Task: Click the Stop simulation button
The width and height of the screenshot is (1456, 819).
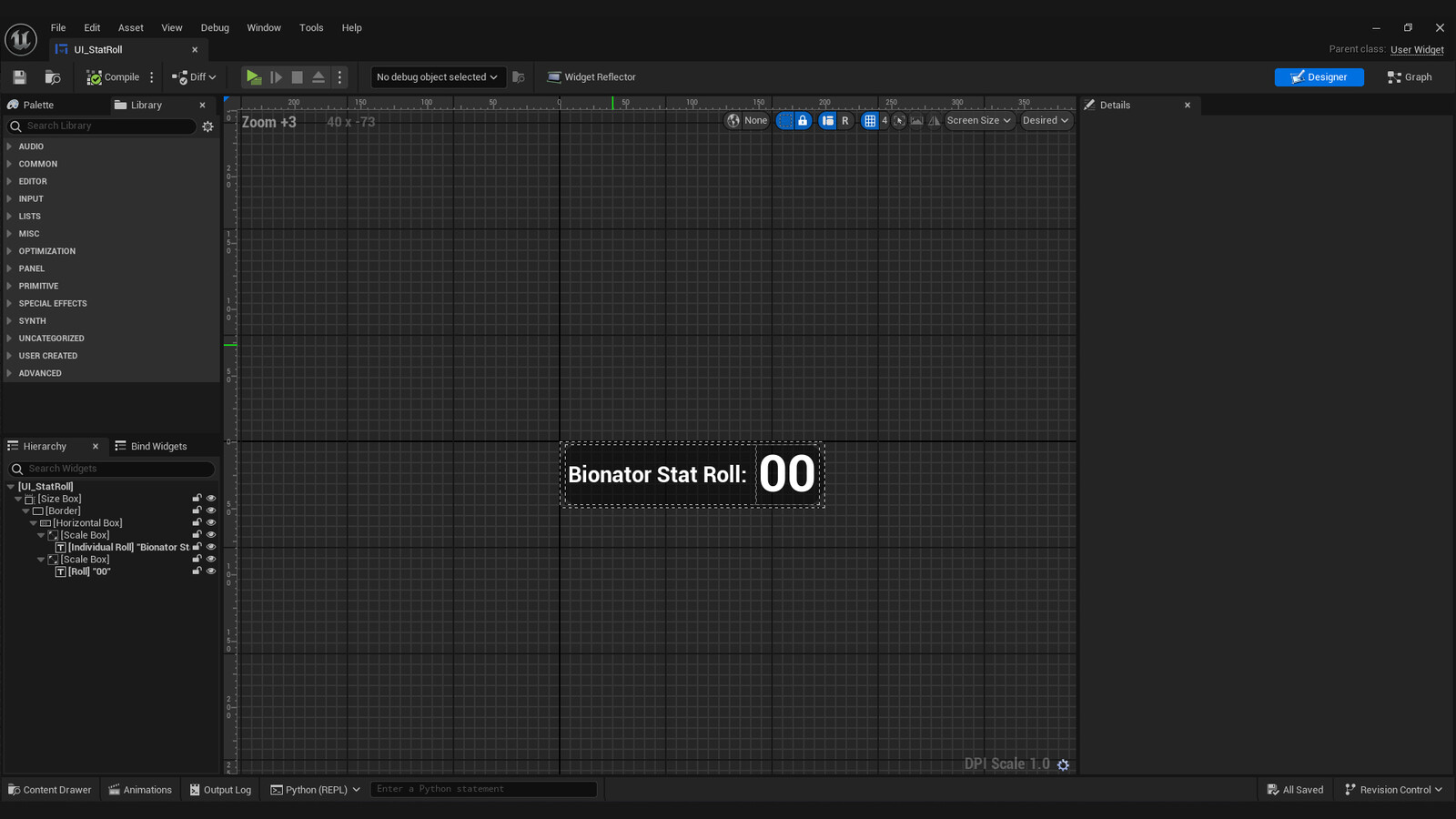Action: pyautogui.click(x=297, y=77)
